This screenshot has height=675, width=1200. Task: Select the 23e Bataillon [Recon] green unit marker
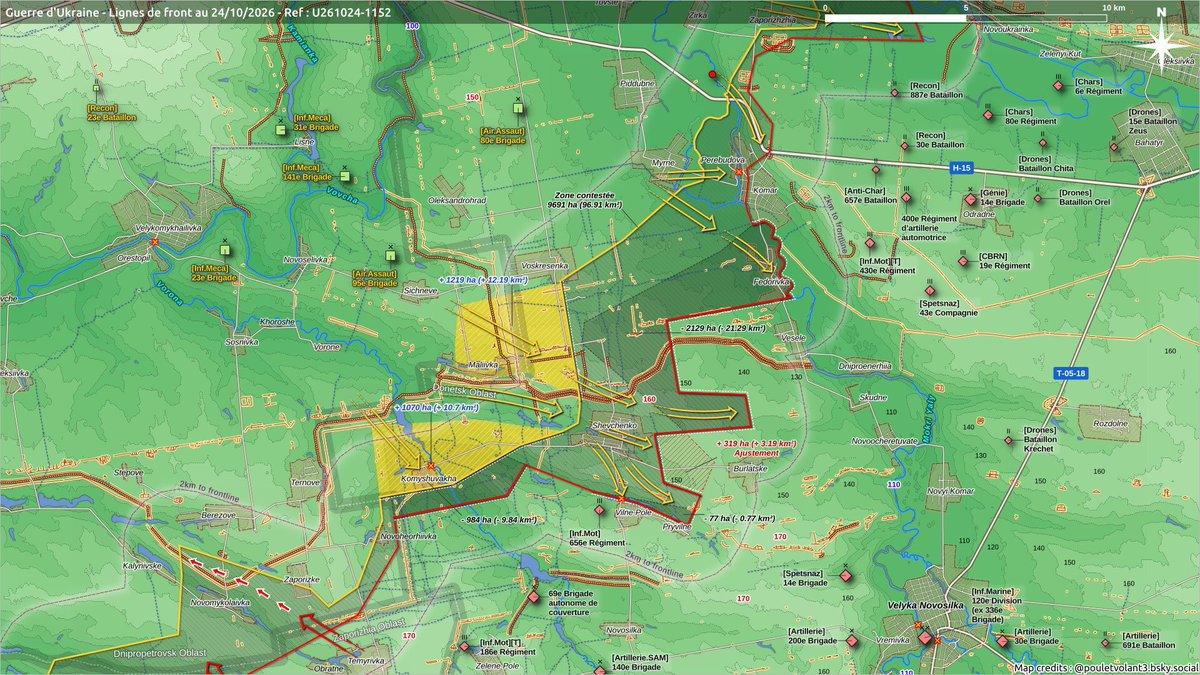pos(97,87)
